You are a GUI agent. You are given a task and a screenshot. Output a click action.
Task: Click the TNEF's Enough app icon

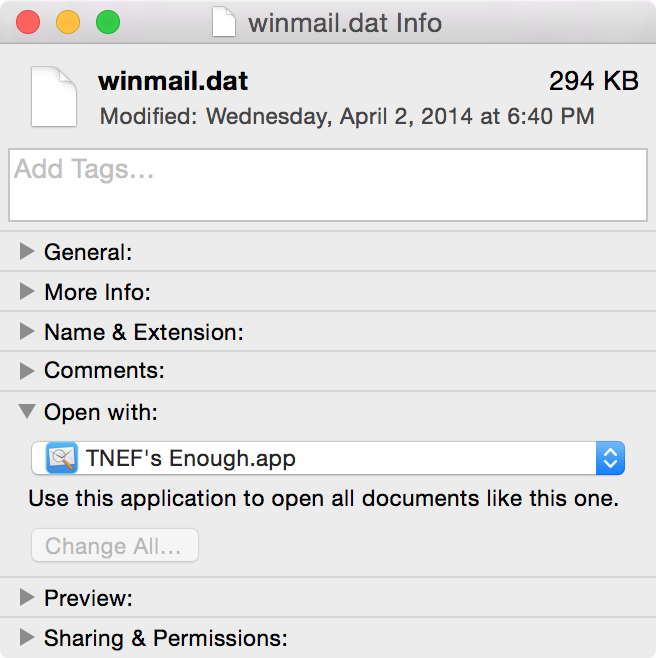tap(62, 458)
